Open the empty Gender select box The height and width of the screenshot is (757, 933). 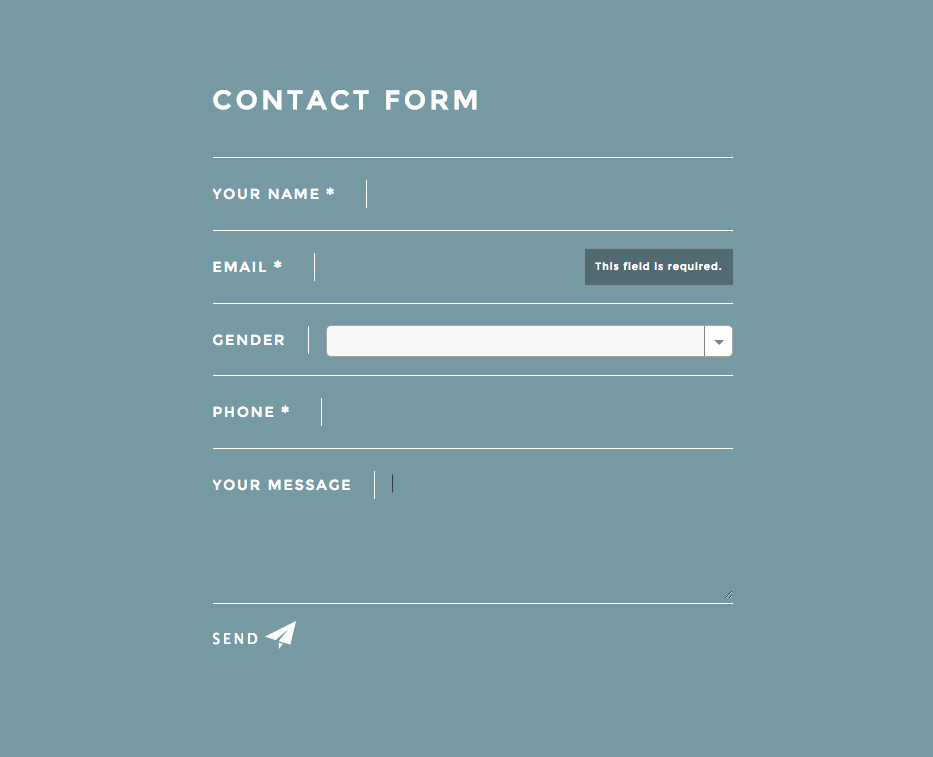[515, 341]
